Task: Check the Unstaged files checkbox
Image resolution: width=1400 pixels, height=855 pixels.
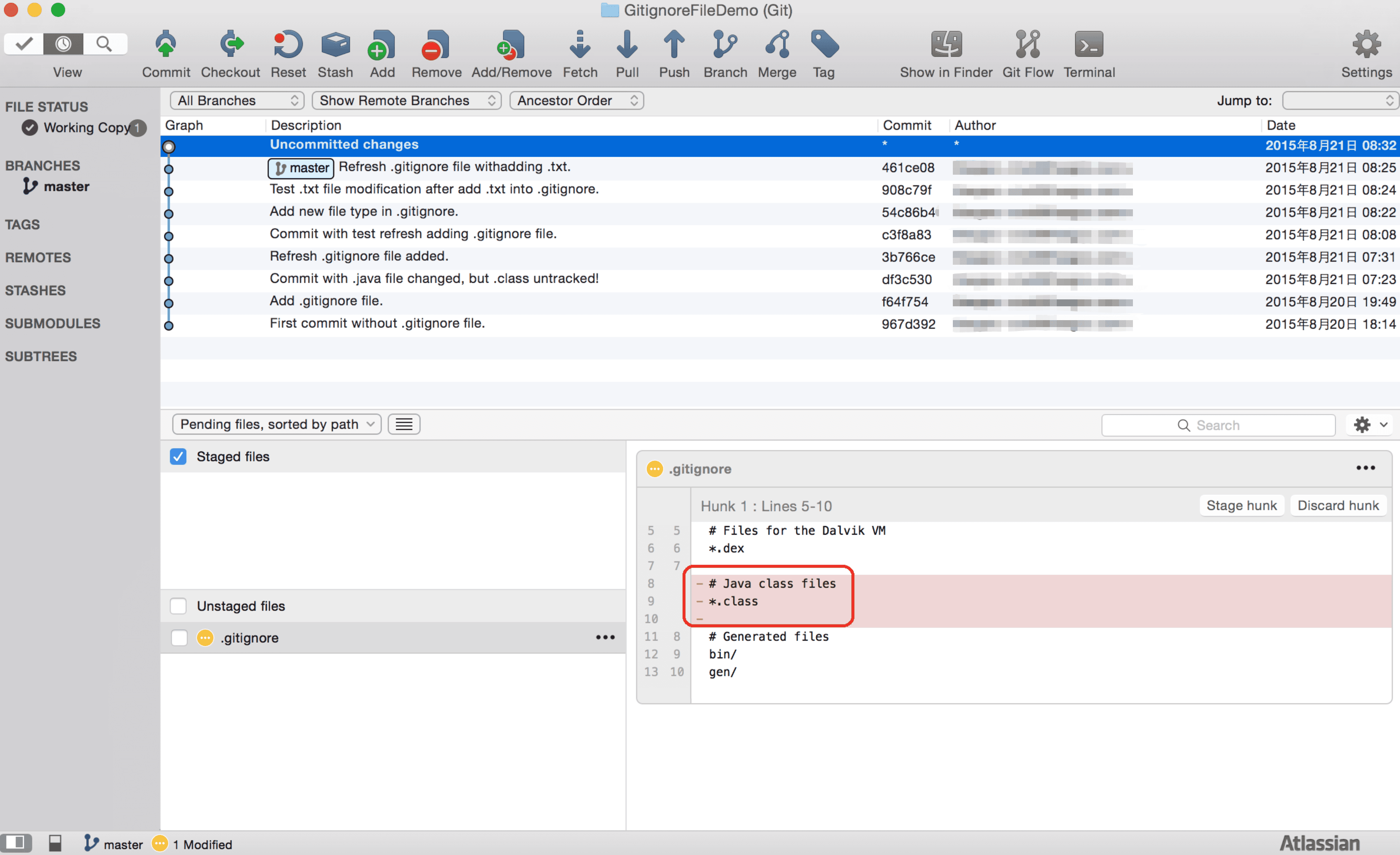Action: pyautogui.click(x=178, y=606)
